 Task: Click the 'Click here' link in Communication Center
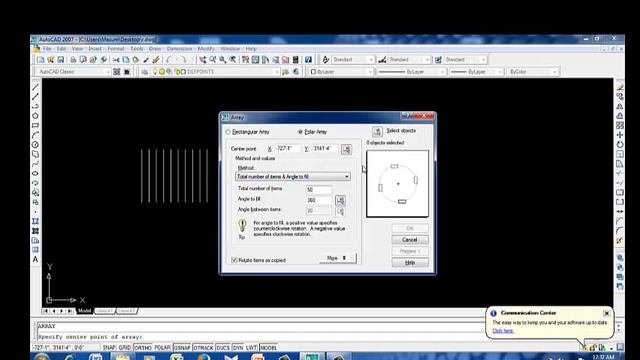coord(503,331)
